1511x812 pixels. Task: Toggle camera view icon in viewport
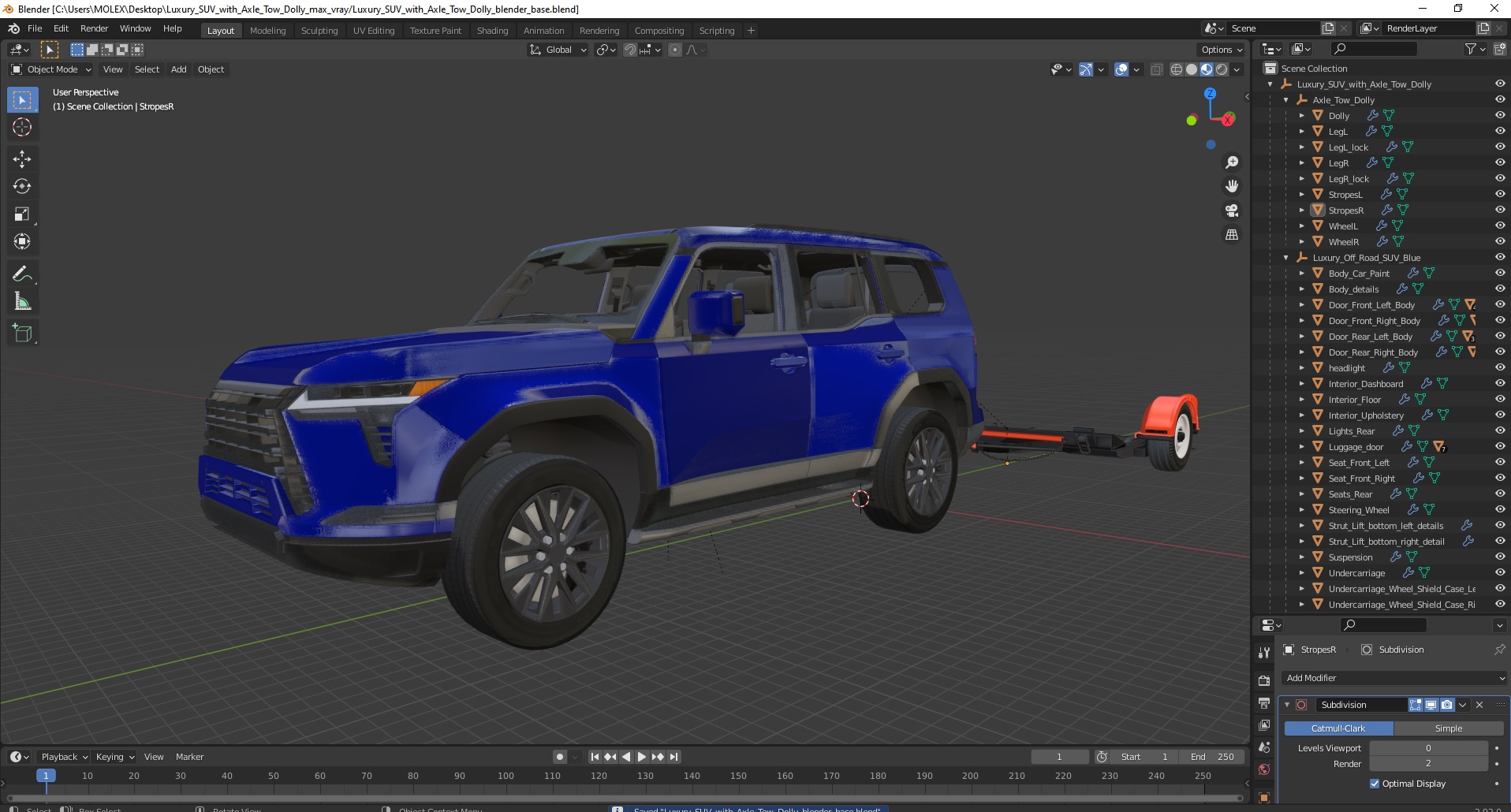(1232, 210)
